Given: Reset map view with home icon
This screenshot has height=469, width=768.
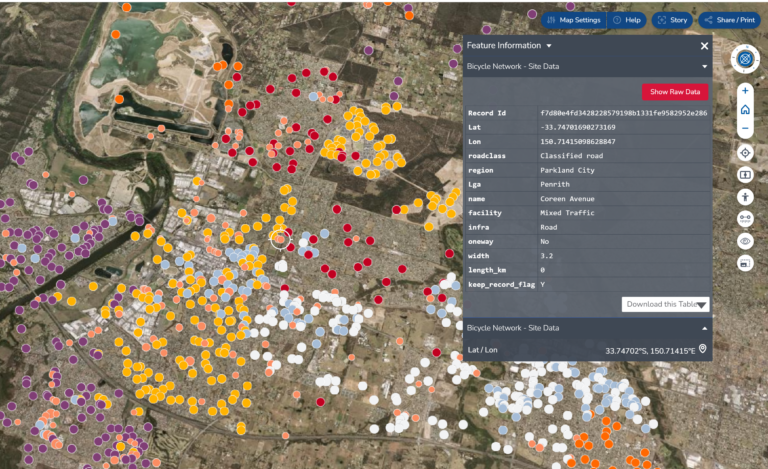Looking at the screenshot, I should (x=745, y=110).
